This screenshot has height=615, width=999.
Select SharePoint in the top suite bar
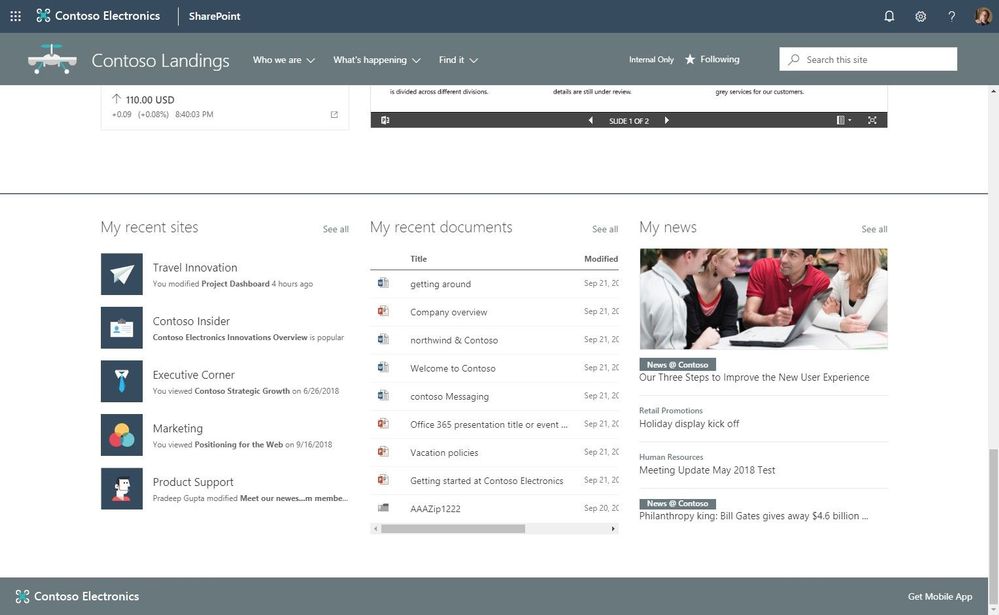[x=213, y=16]
